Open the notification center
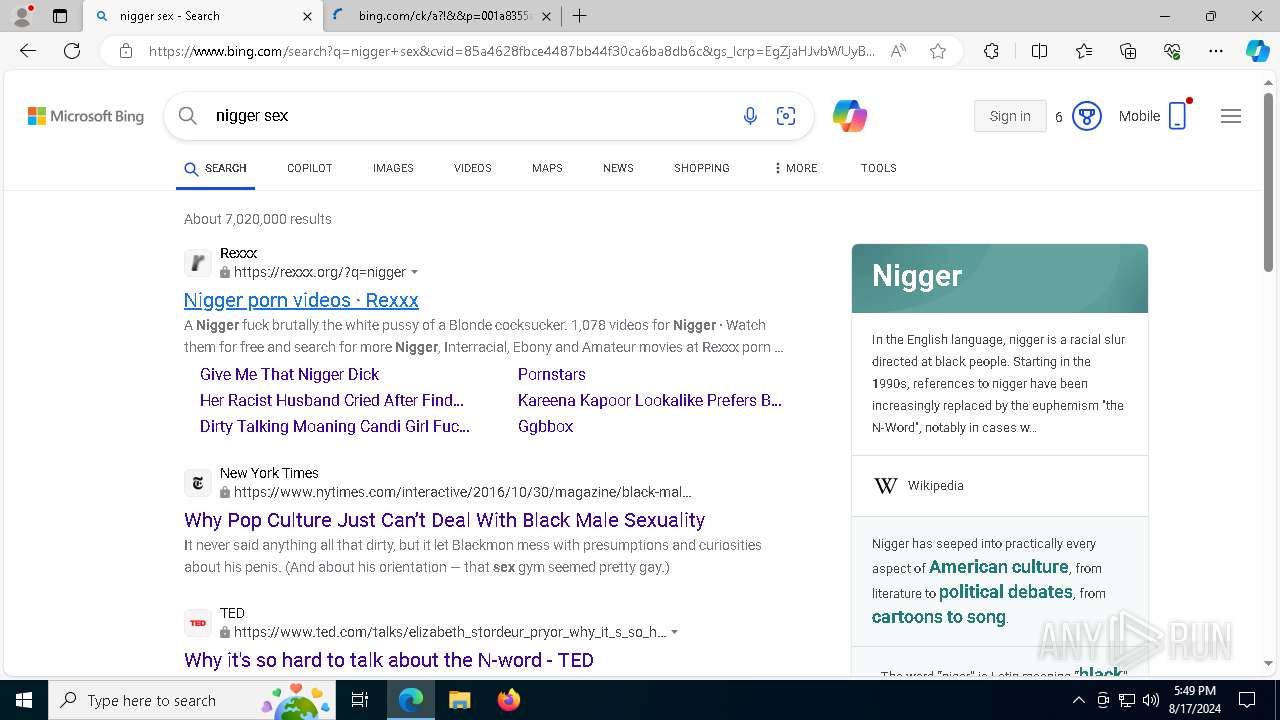Viewport: 1280px width, 720px height. [1247, 700]
